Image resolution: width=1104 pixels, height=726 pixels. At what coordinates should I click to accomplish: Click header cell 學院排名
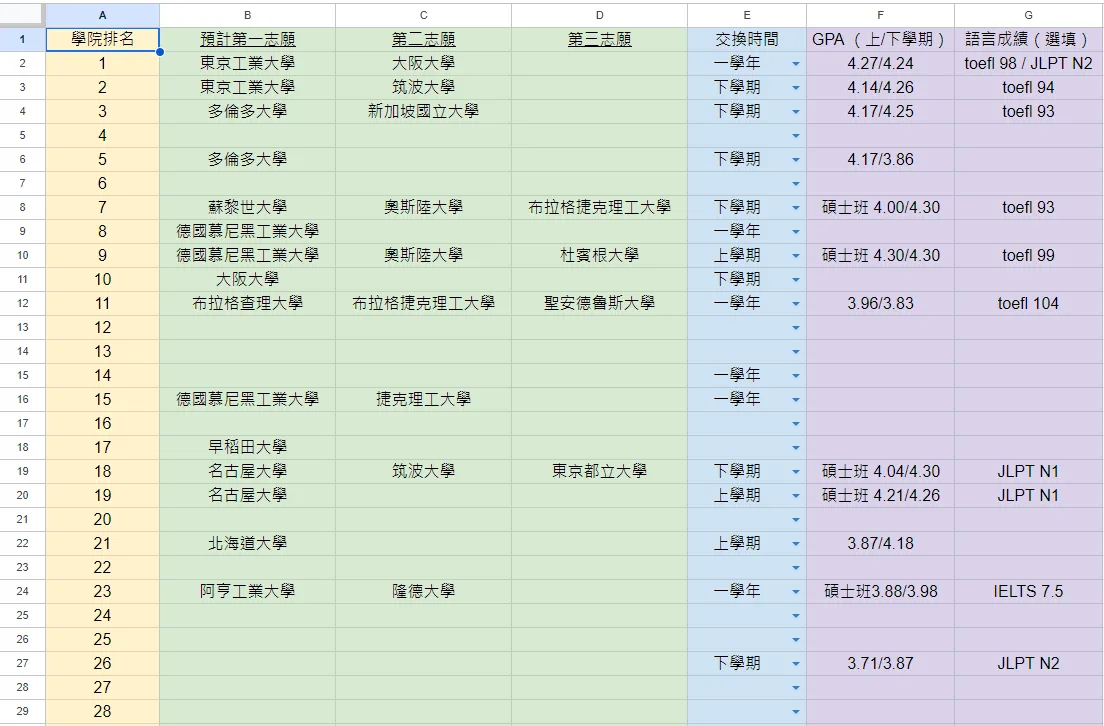click(x=103, y=39)
